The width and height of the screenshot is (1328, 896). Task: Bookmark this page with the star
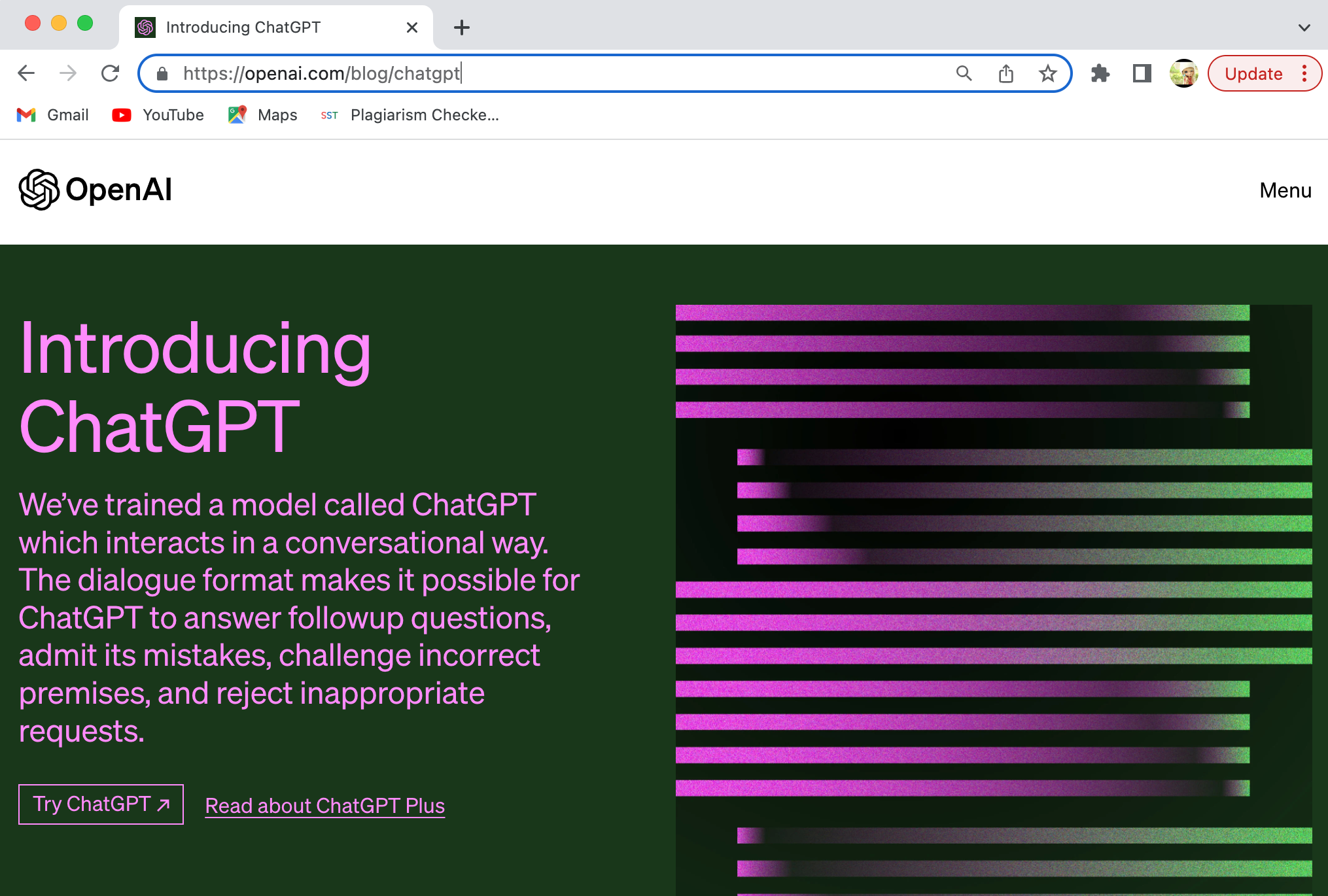click(x=1048, y=73)
